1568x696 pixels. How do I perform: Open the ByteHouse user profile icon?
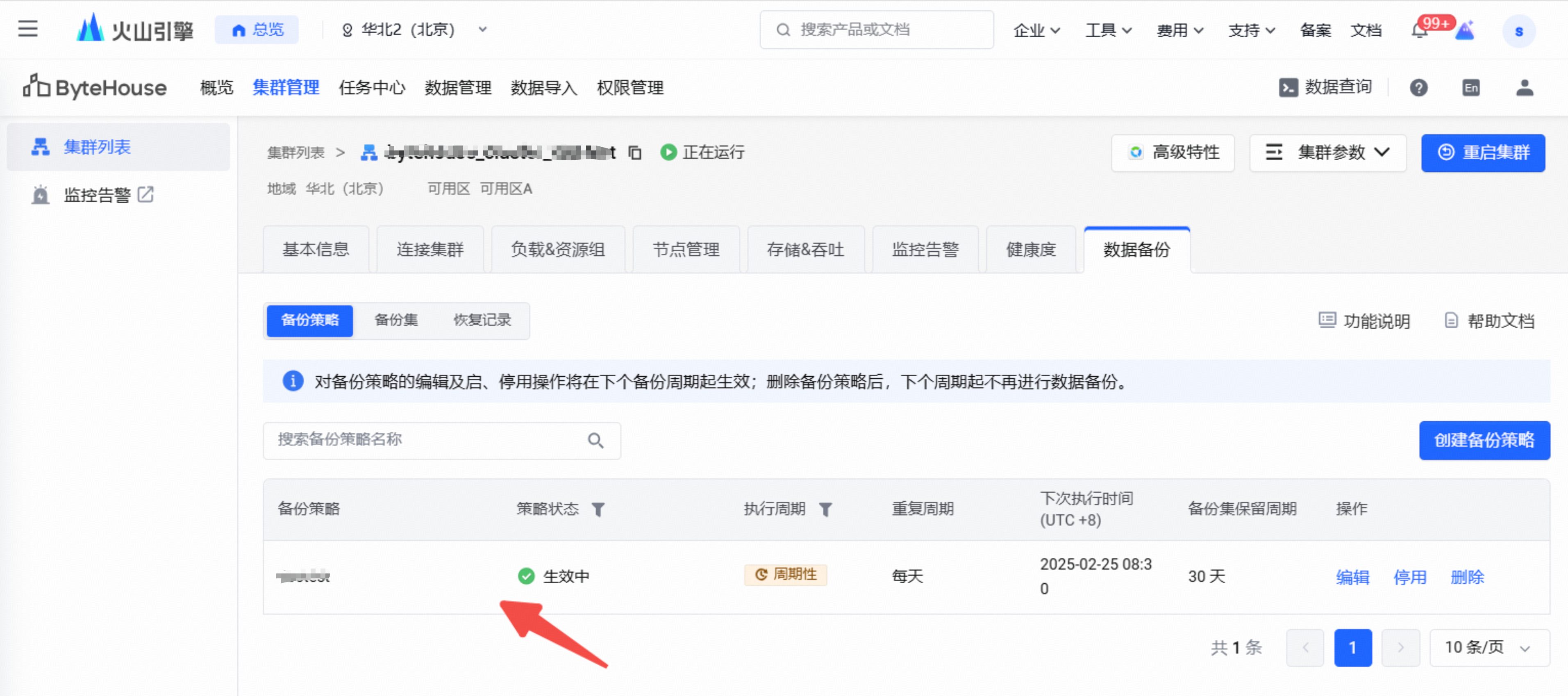[1524, 88]
